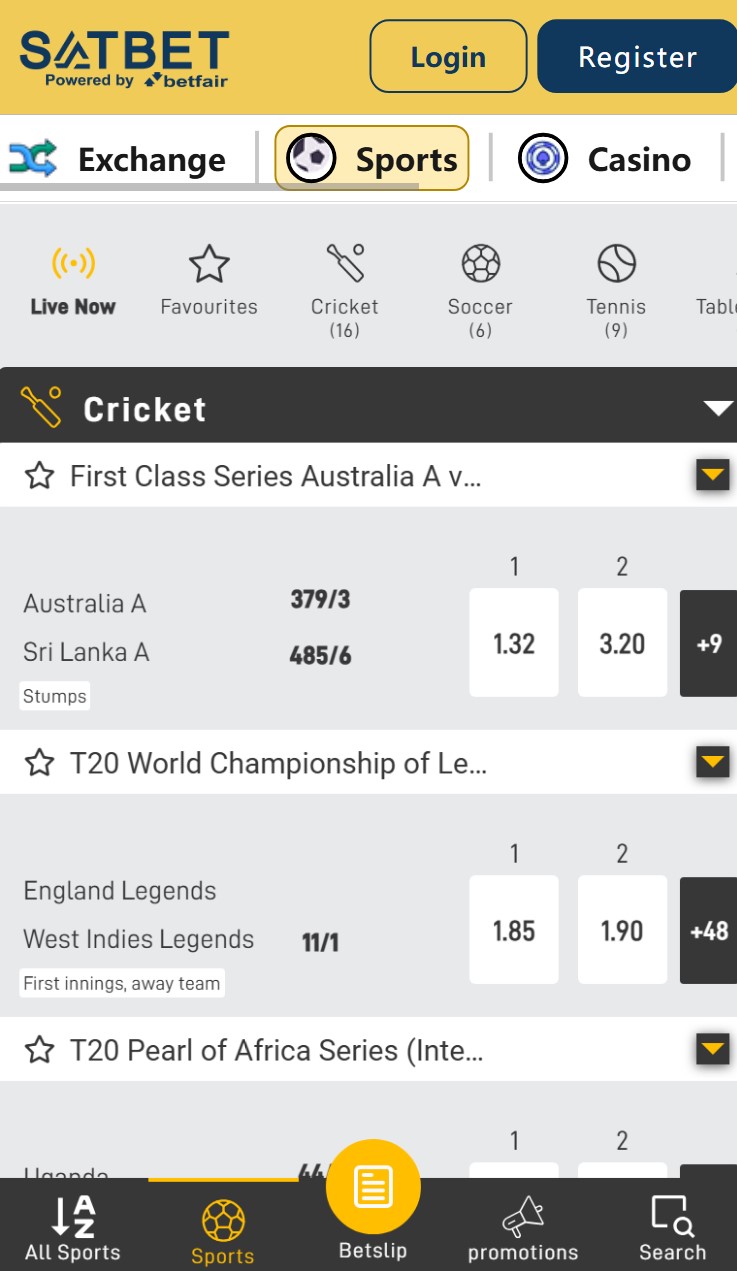Open Search from the bottom bar
Screen dimensions: 737x1271
click(x=672, y=1225)
